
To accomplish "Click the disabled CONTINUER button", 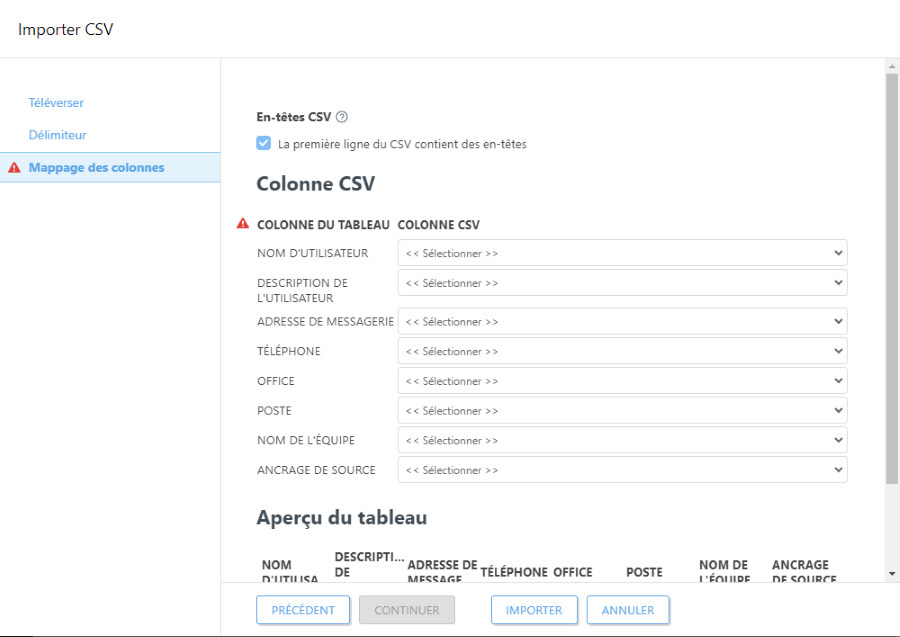I will point(406,609).
